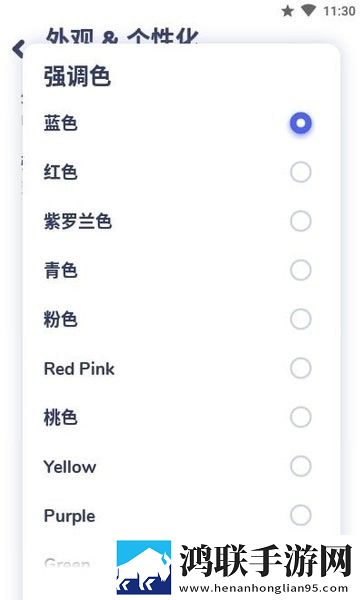Tap the back arrow icon
This screenshot has width=363, height=600.
[18, 49]
